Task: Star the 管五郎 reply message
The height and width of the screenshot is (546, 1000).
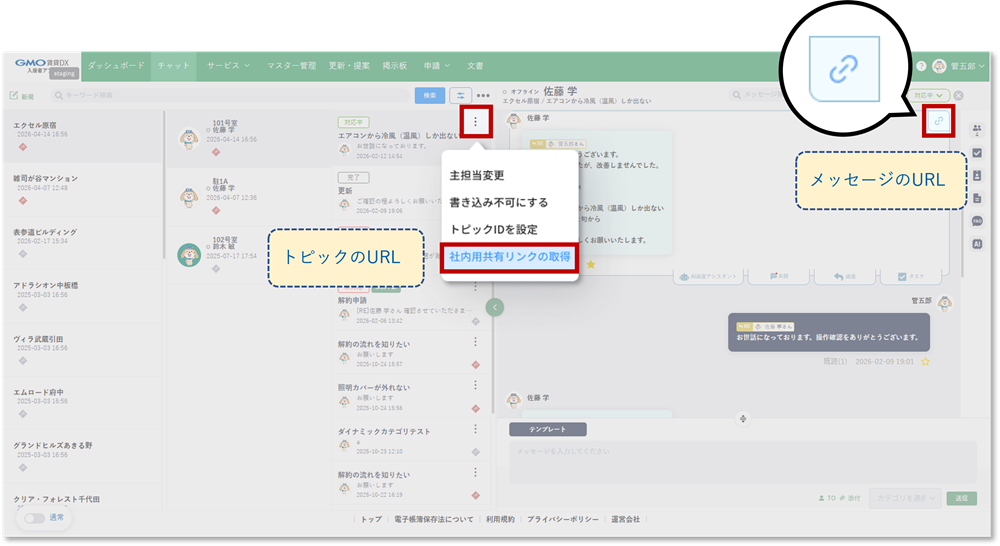Action: 925,361
